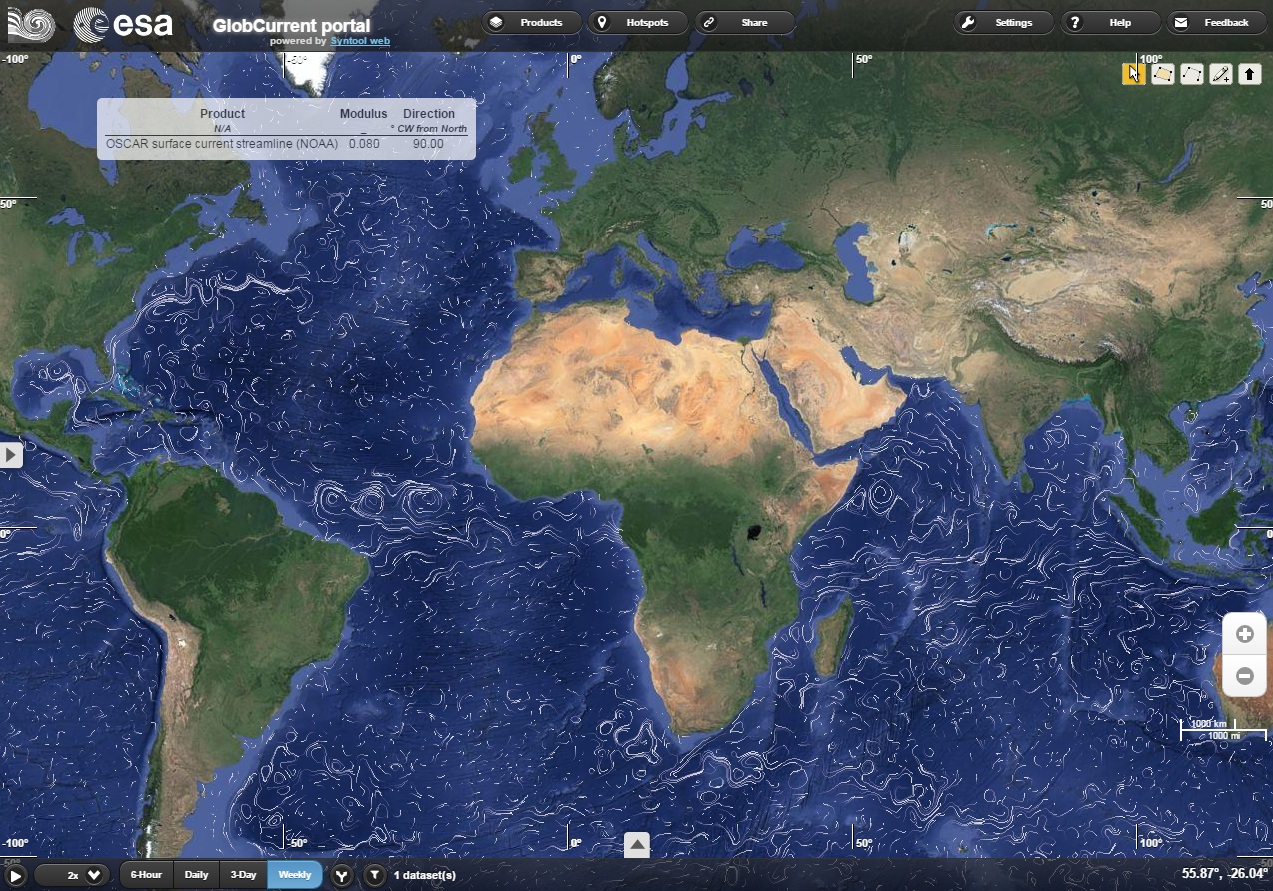Zoom in with the plus button
The image size is (1273, 891).
(1245, 634)
